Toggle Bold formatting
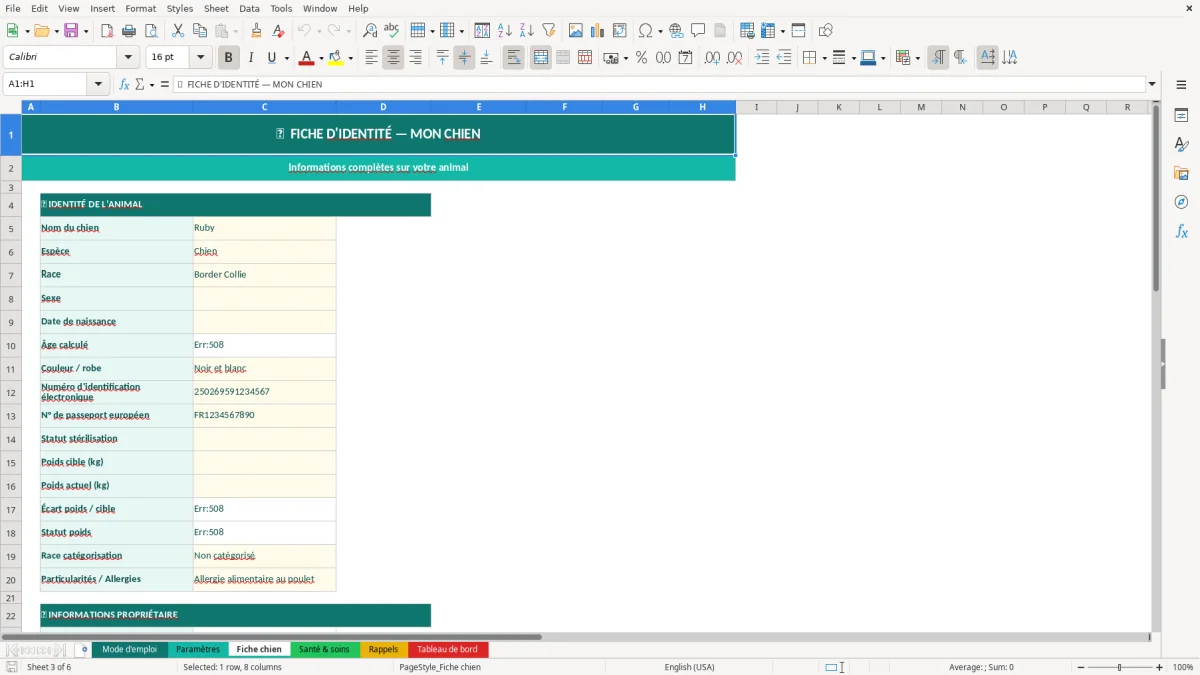Screen dimensions: 1200x675 [229, 58]
